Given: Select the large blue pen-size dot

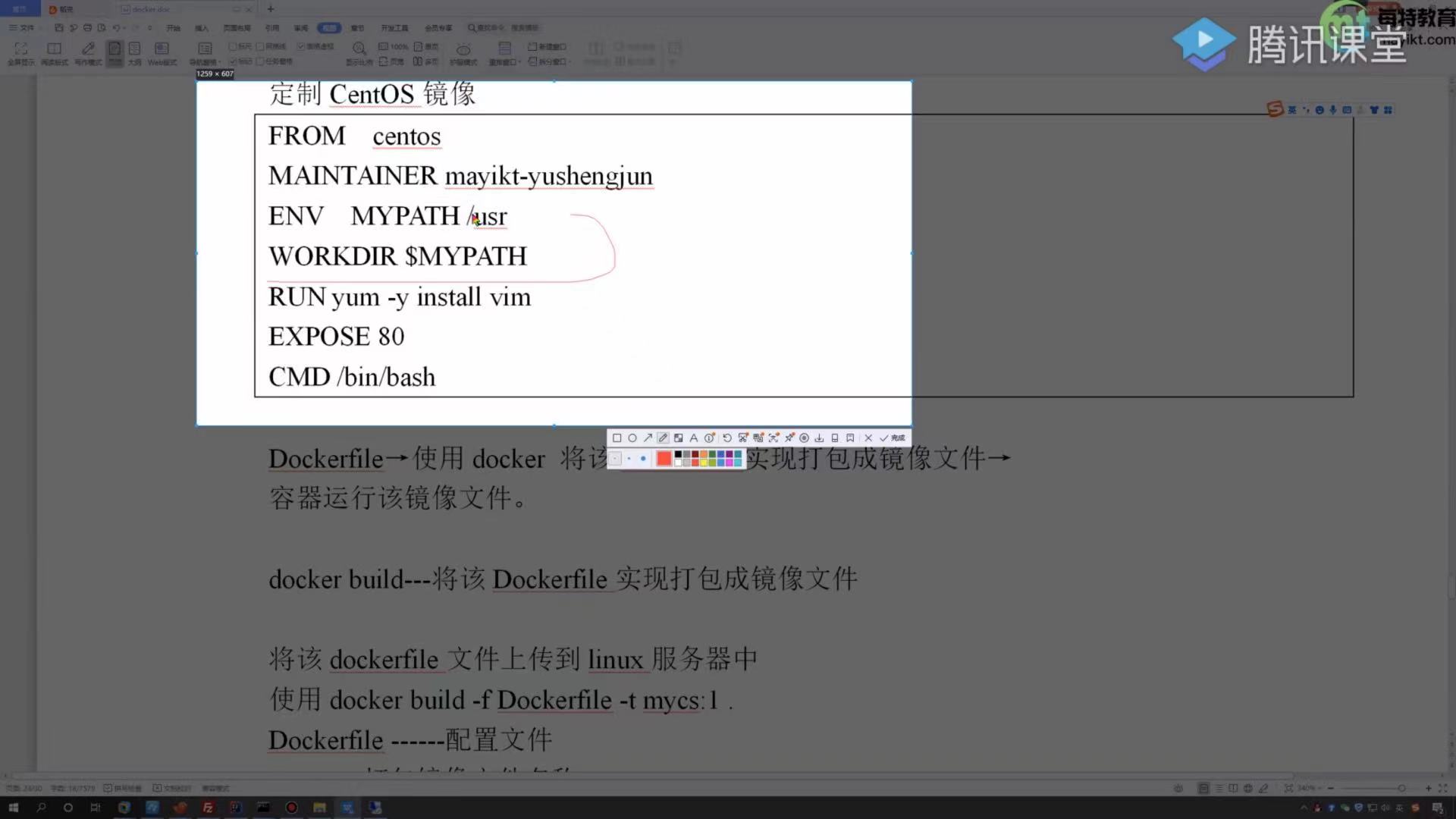Looking at the screenshot, I should click(x=643, y=459).
